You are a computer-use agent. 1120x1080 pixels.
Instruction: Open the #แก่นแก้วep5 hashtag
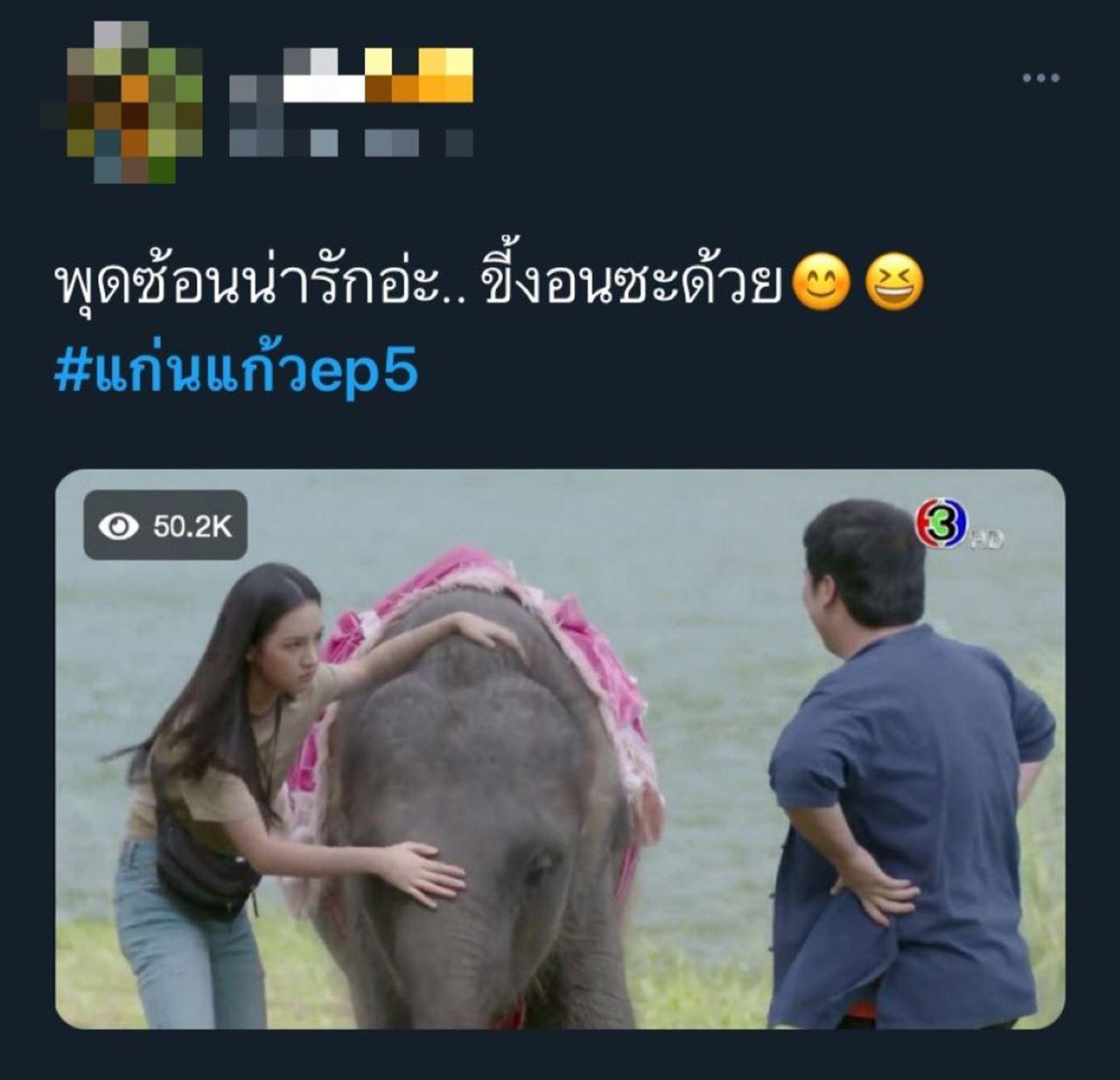click(x=236, y=371)
